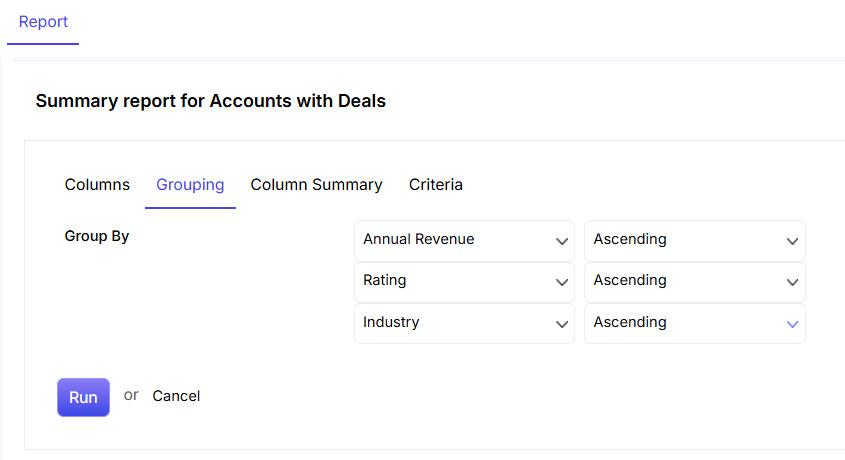Go to the Column Summary tab
Screen dimensions: 845x460
point(316,185)
